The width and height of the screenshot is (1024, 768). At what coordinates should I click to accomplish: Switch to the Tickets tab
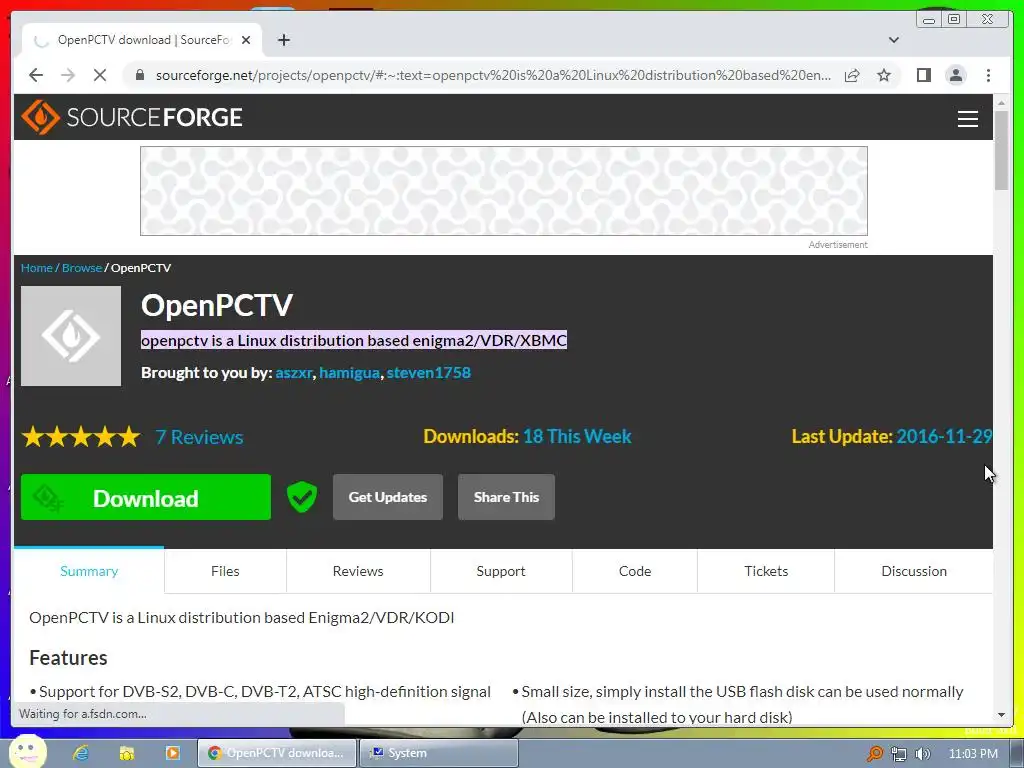766,571
